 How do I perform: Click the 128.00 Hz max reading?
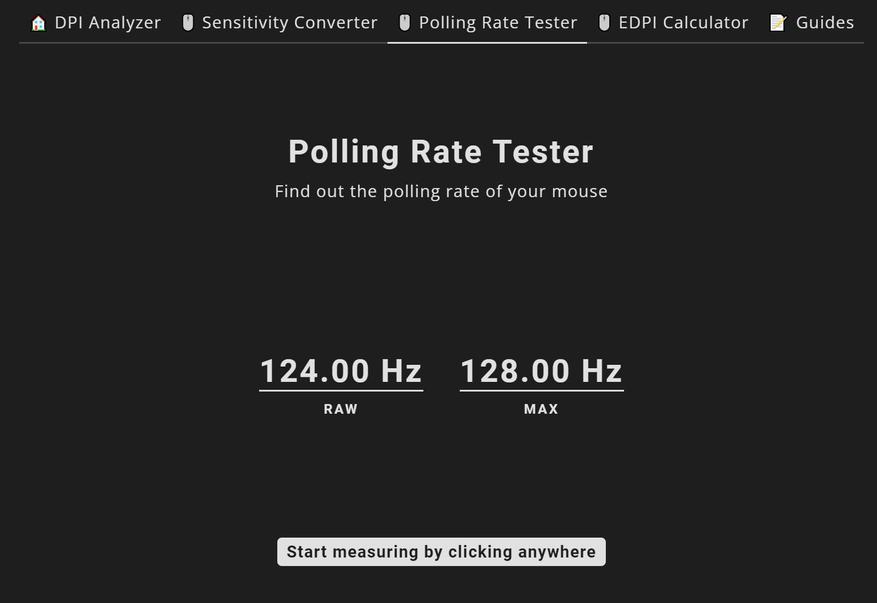click(x=541, y=371)
